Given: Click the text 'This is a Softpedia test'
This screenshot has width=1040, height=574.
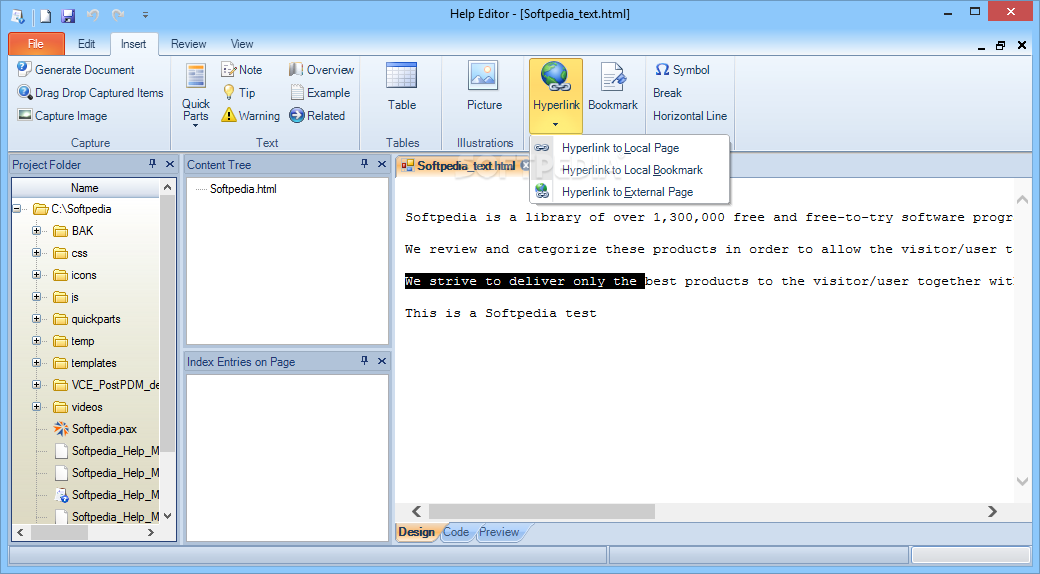Looking at the screenshot, I should coord(501,313).
